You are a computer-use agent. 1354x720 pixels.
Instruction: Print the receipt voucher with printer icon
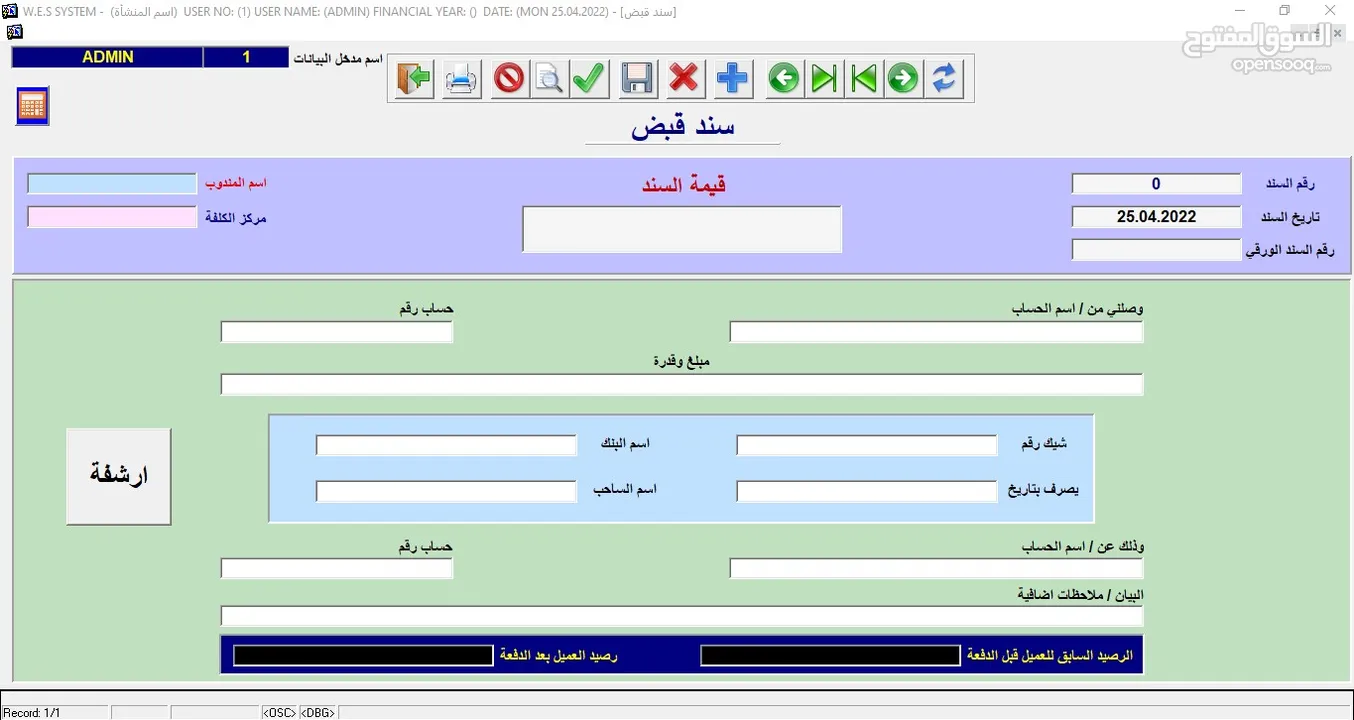pos(461,78)
